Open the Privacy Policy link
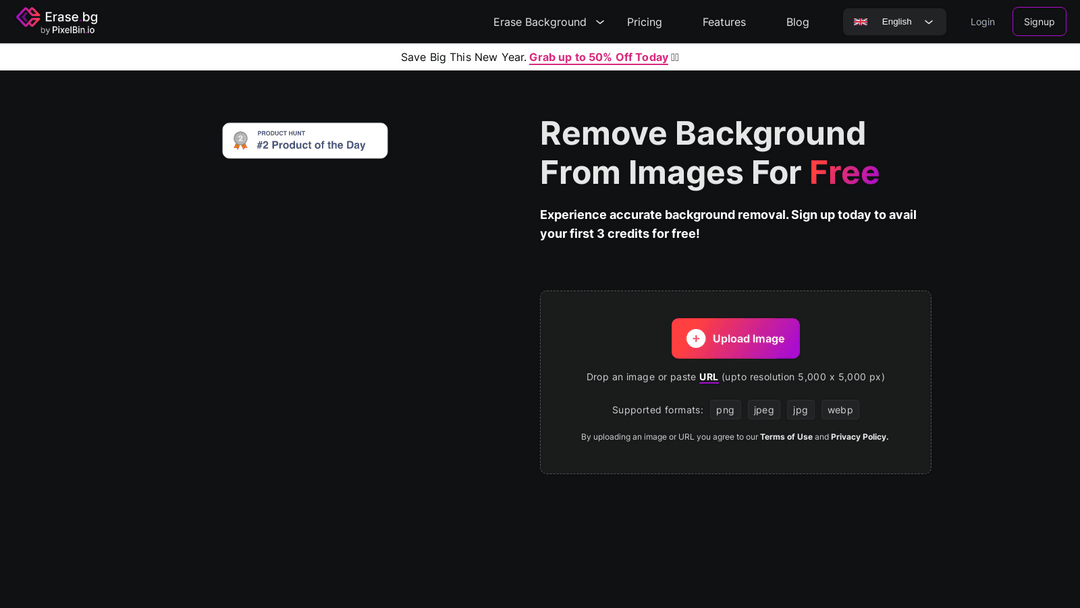1080x608 pixels. click(859, 437)
